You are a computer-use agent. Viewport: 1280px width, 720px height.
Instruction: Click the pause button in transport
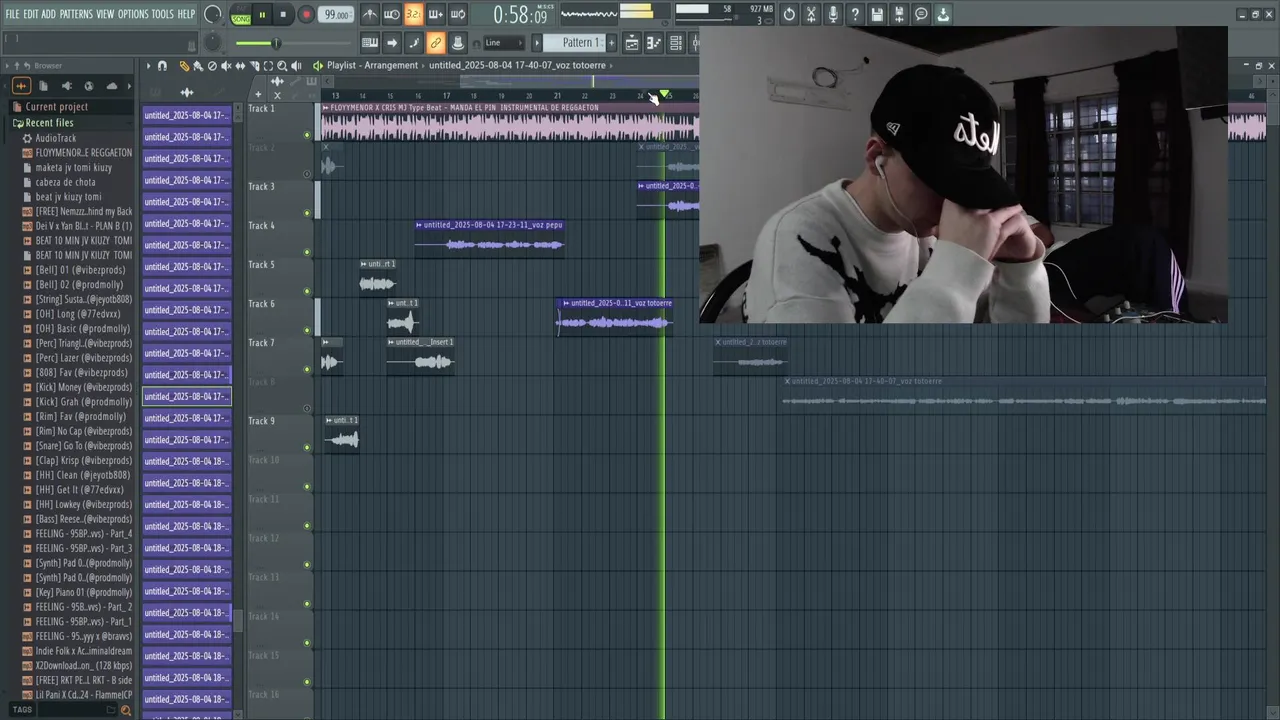[x=262, y=14]
